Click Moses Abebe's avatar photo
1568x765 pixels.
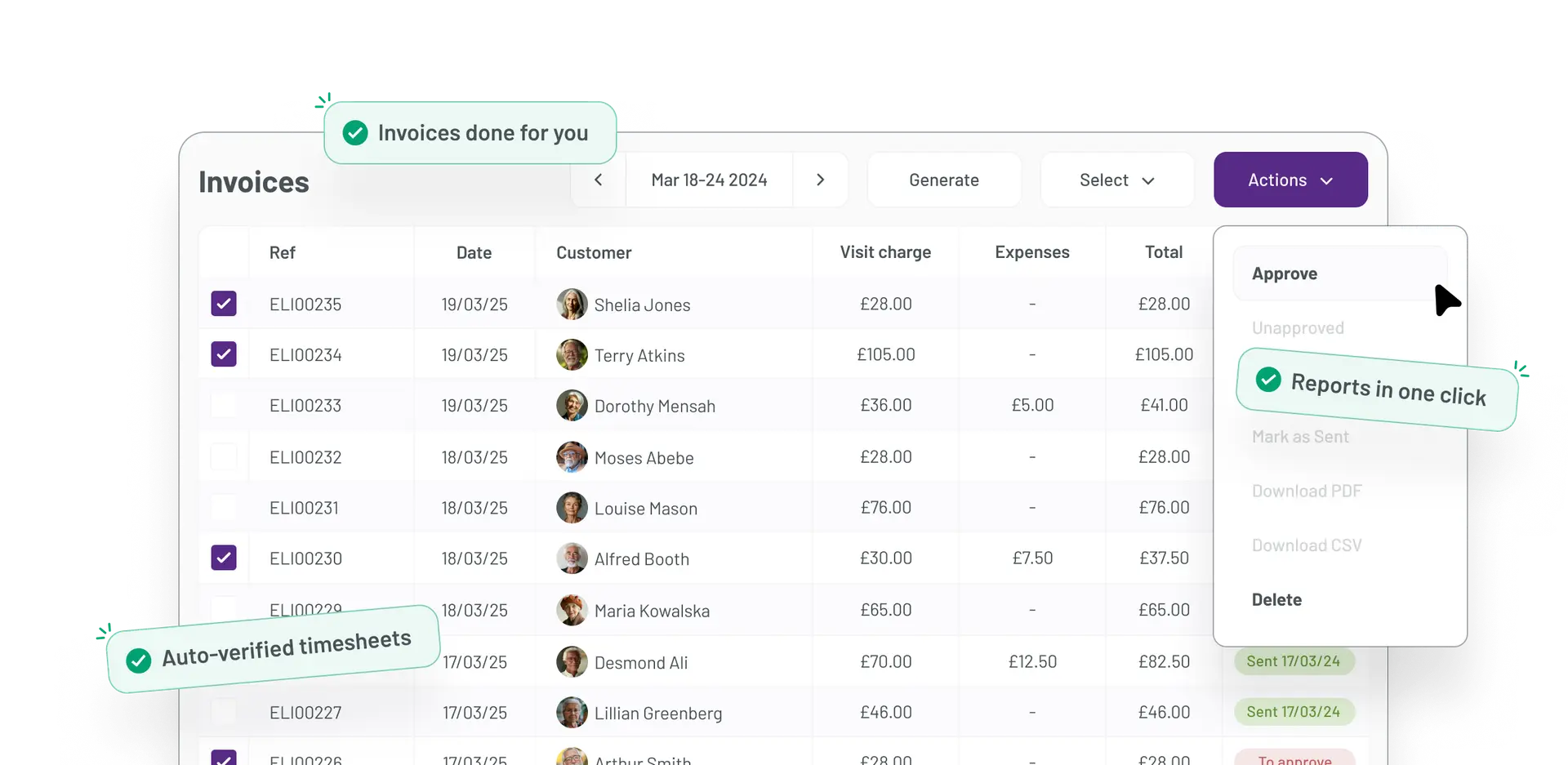point(572,457)
